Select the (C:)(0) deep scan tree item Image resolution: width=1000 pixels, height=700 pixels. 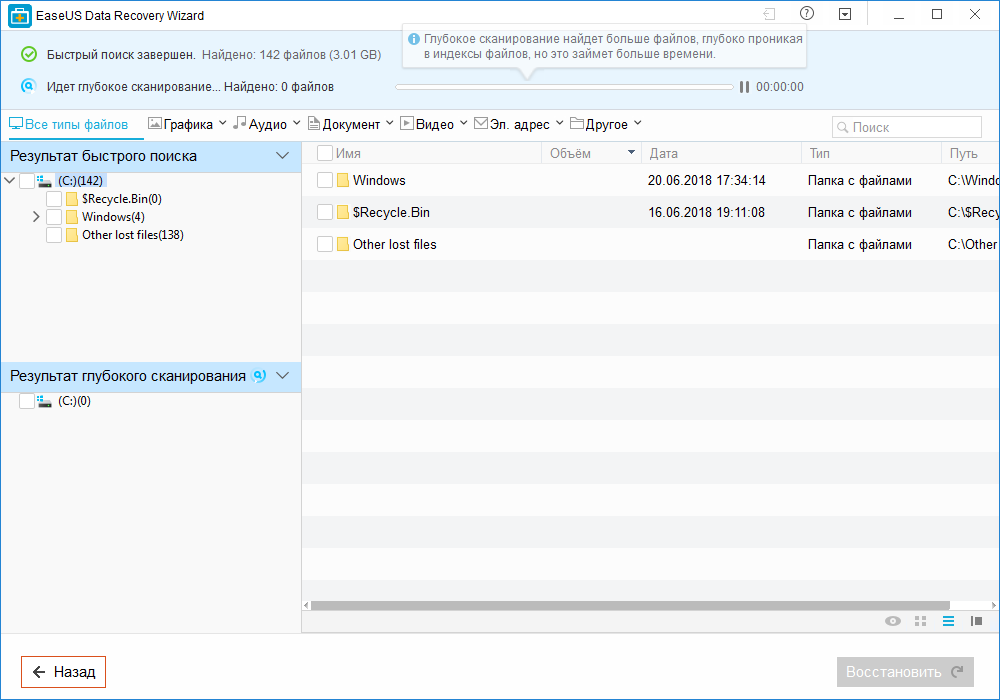coord(74,401)
